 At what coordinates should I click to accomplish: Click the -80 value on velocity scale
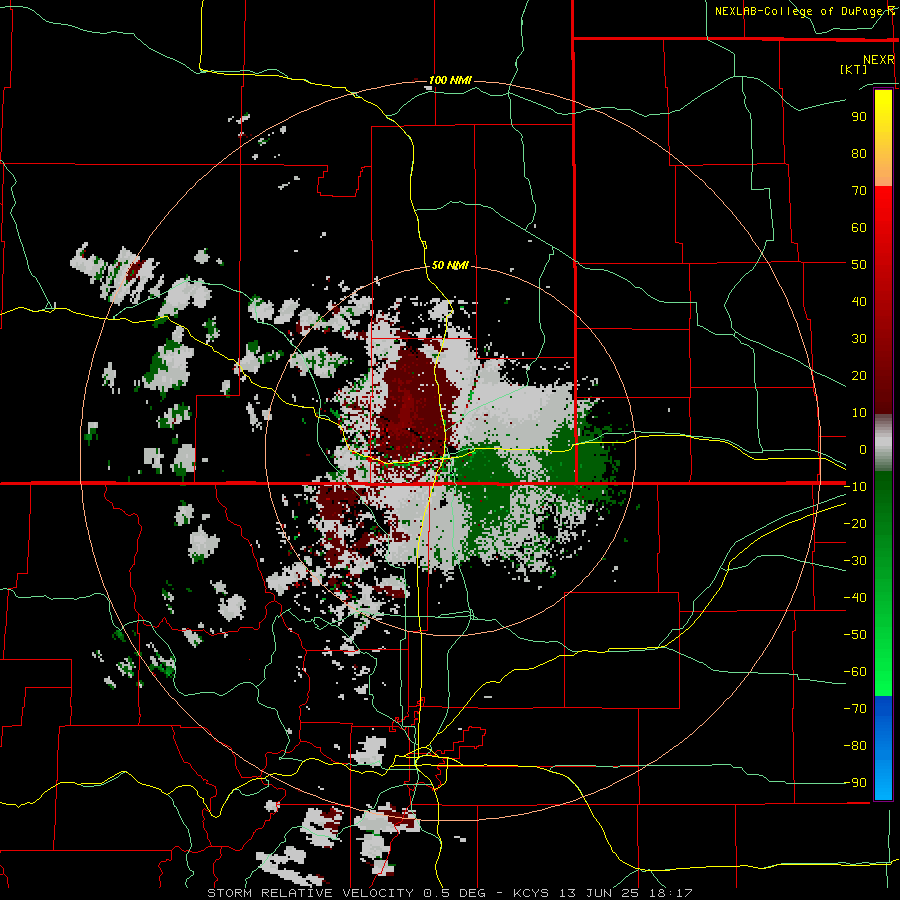coord(855,746)
